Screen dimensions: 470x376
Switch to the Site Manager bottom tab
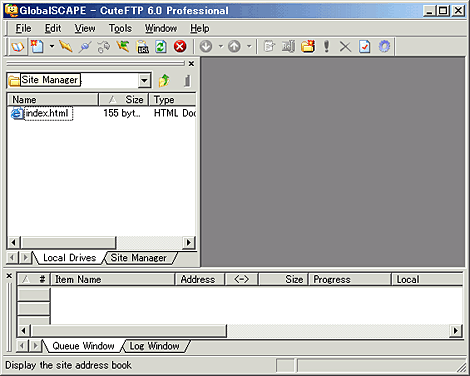[138, 258]
